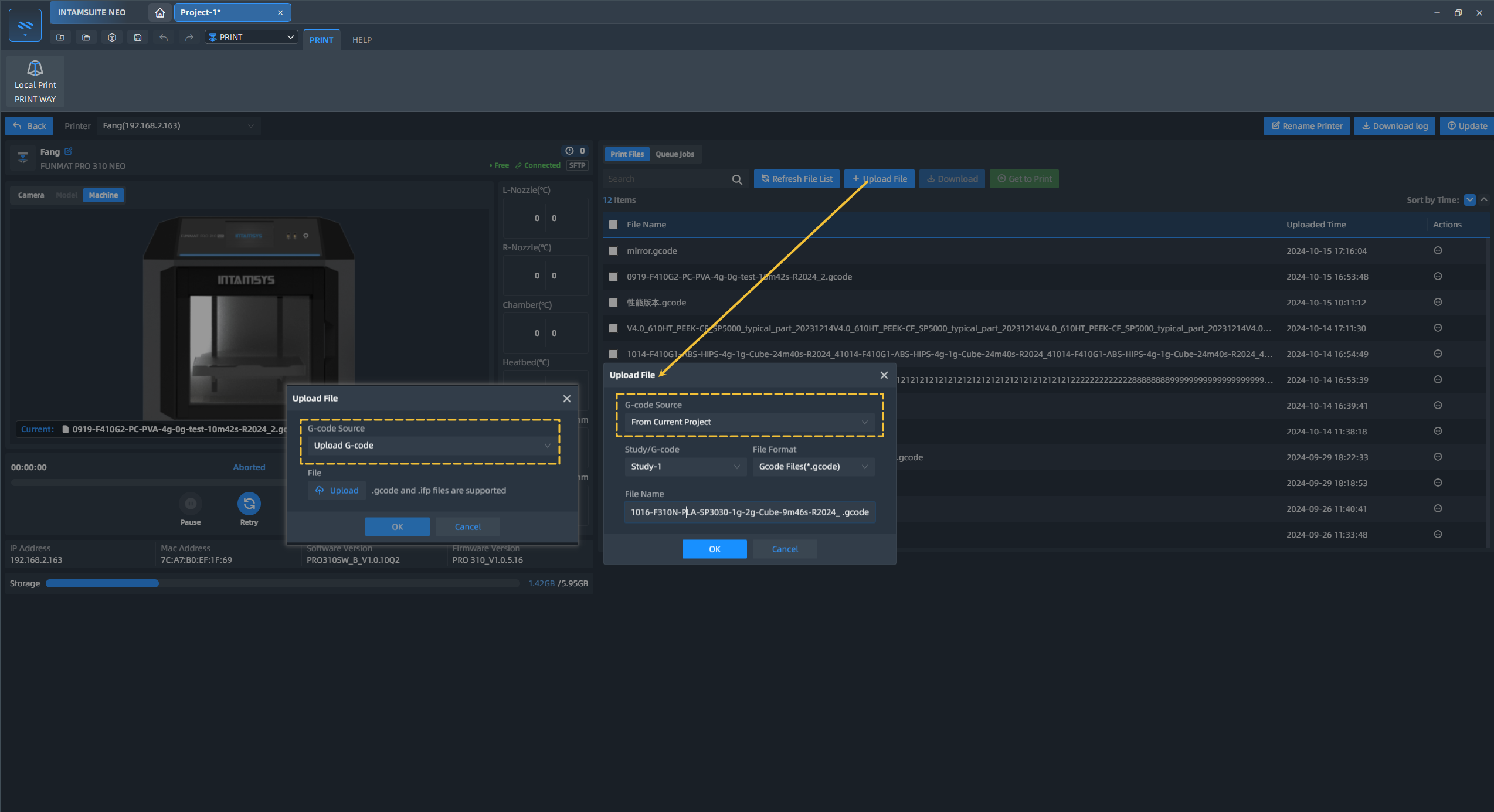Screen dimensions: 1494x812
Task: Create a new project file
Action: click(60, 37)
